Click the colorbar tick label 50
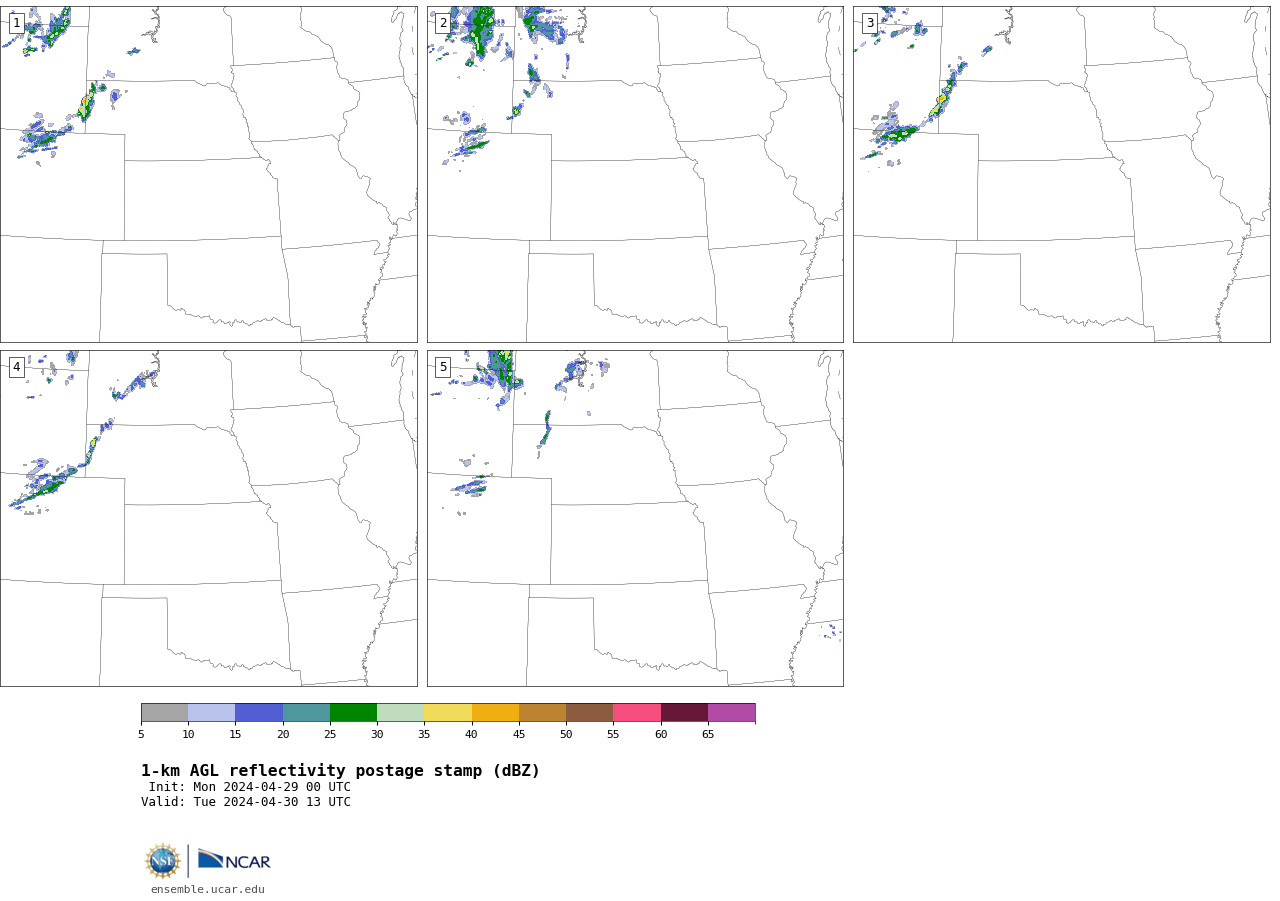1280x901 pixels. pos(566,734)
